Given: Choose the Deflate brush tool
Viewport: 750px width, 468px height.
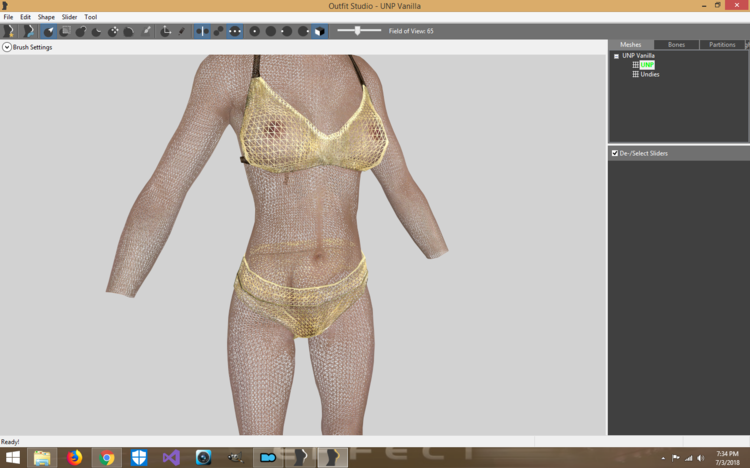Looking at the screenshot, I should tap(97, 31).
